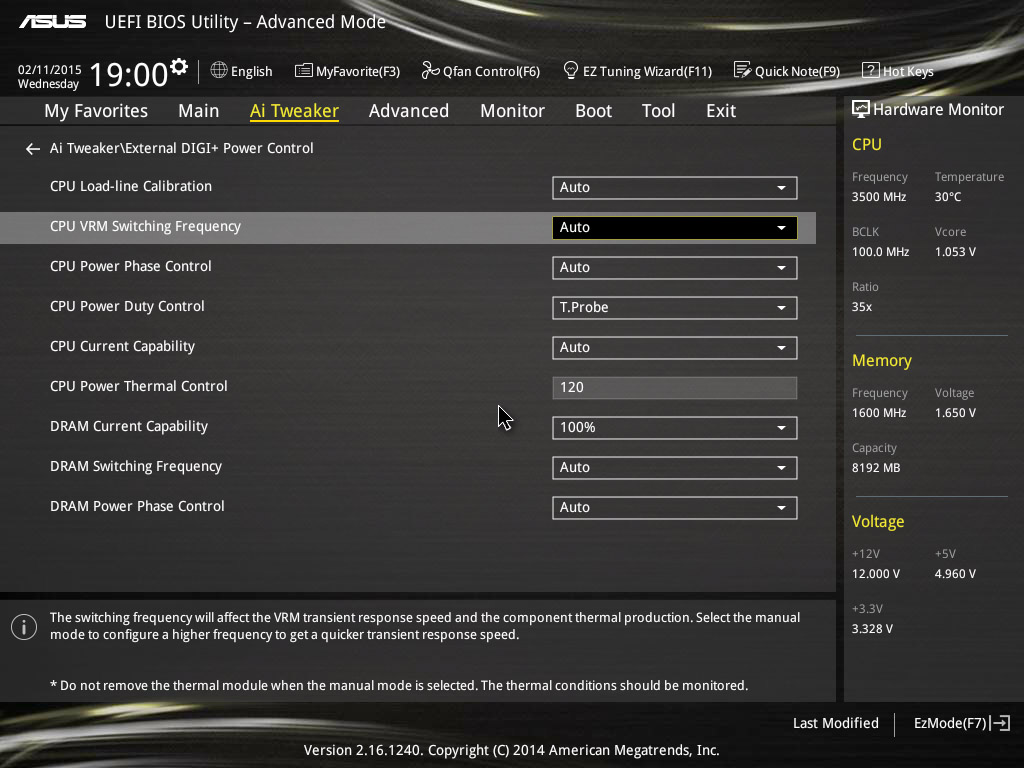Click the 19:00 clock display
Image resolution: width=1024 pixels, height=768 pixels.
(x=129, y=74)
